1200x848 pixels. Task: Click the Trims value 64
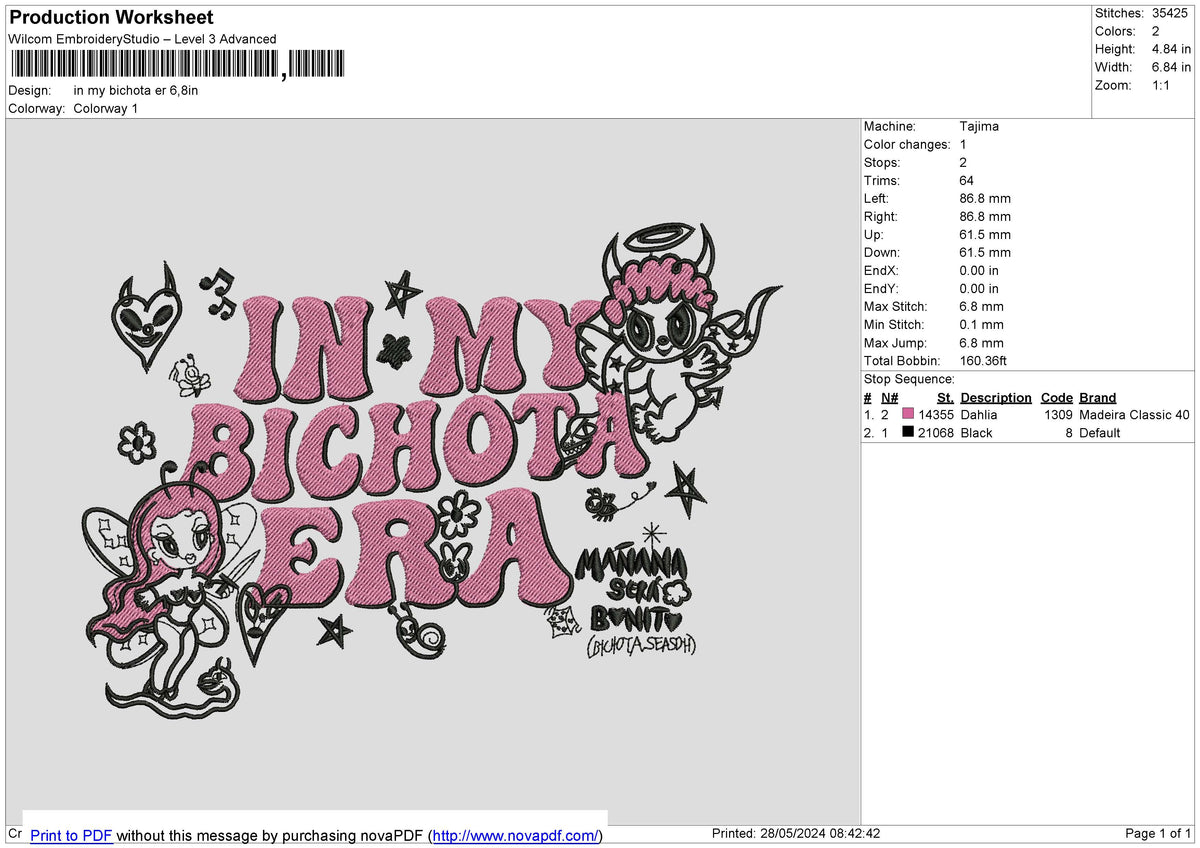(x=966, y=180)
